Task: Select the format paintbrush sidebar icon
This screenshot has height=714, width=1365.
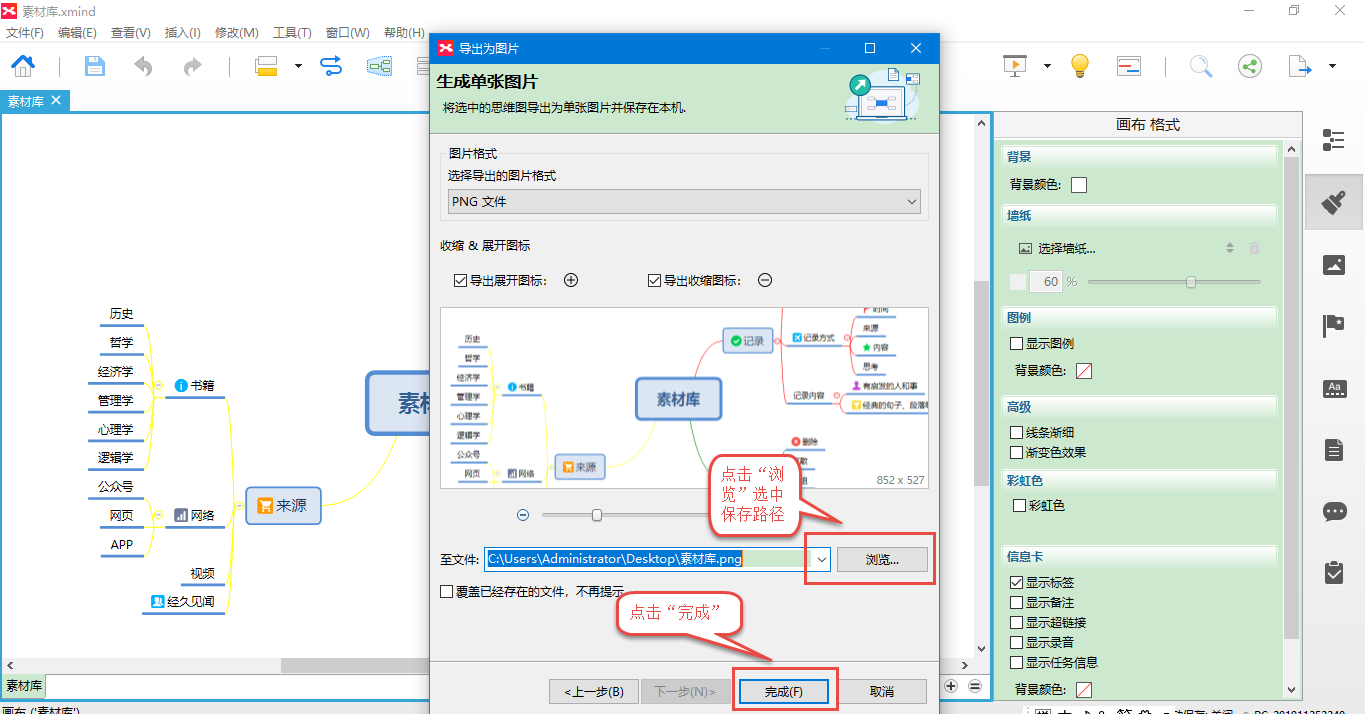Action: point(1333,202)
